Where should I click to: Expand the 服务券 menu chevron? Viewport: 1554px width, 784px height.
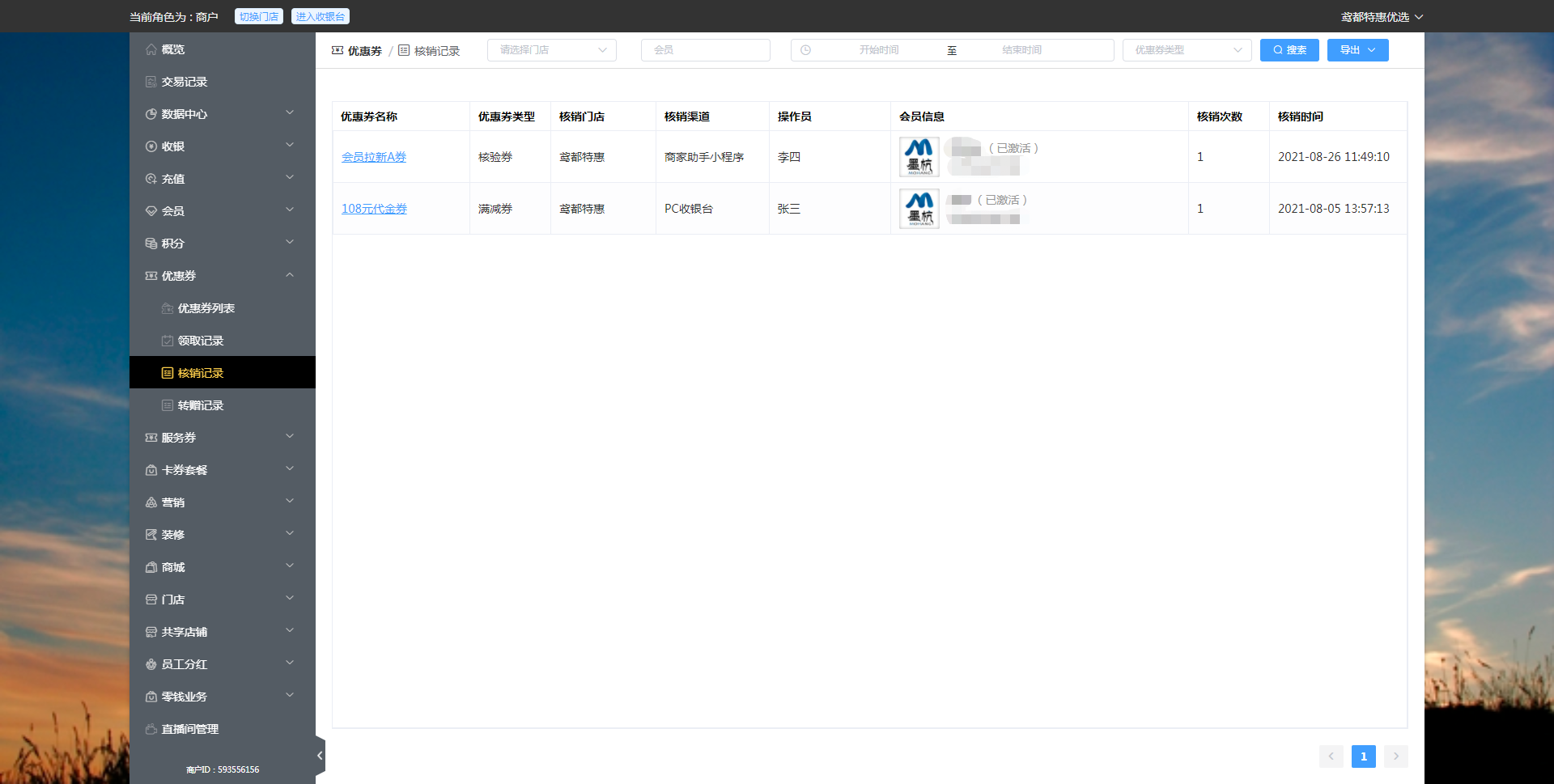(x=290, y=437)
